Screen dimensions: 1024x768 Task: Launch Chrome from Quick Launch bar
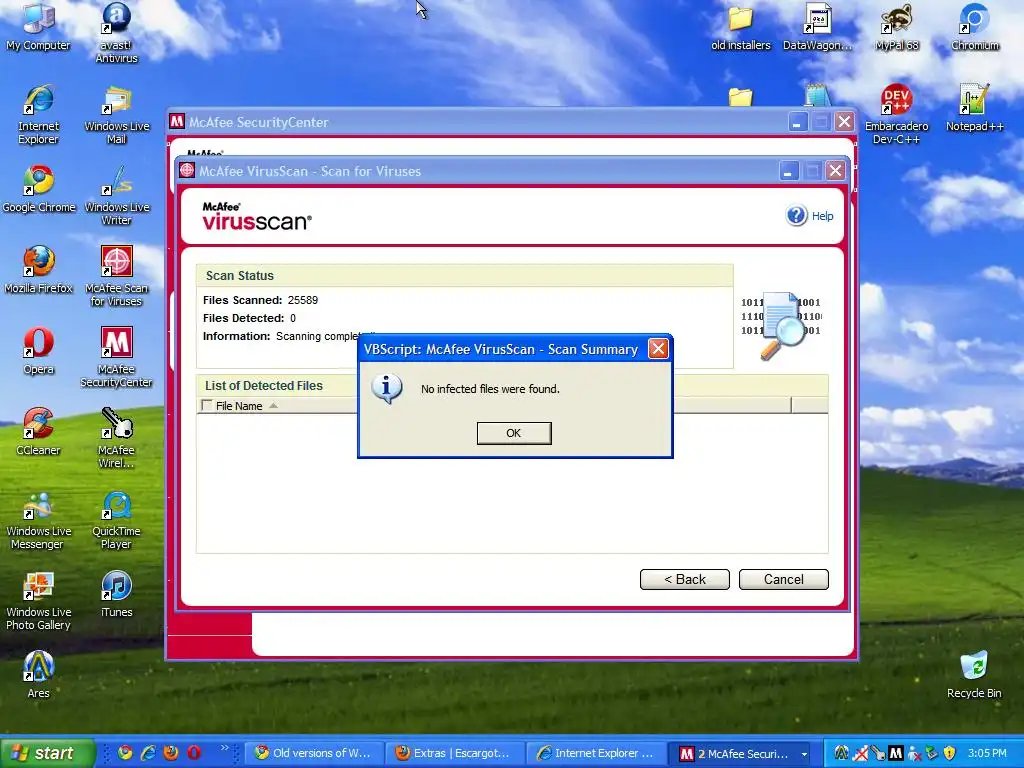coord(125,753)
